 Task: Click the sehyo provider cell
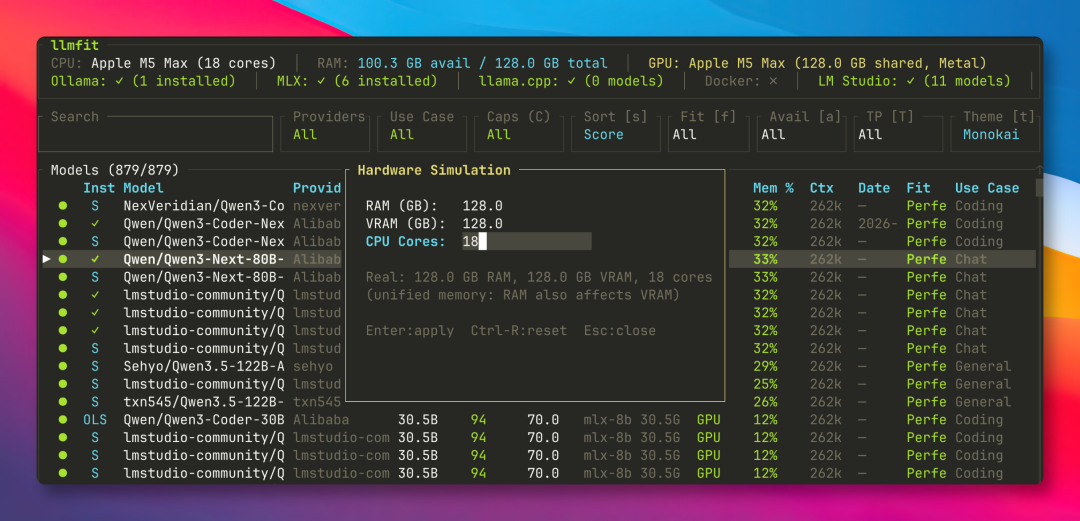point(313,366)
